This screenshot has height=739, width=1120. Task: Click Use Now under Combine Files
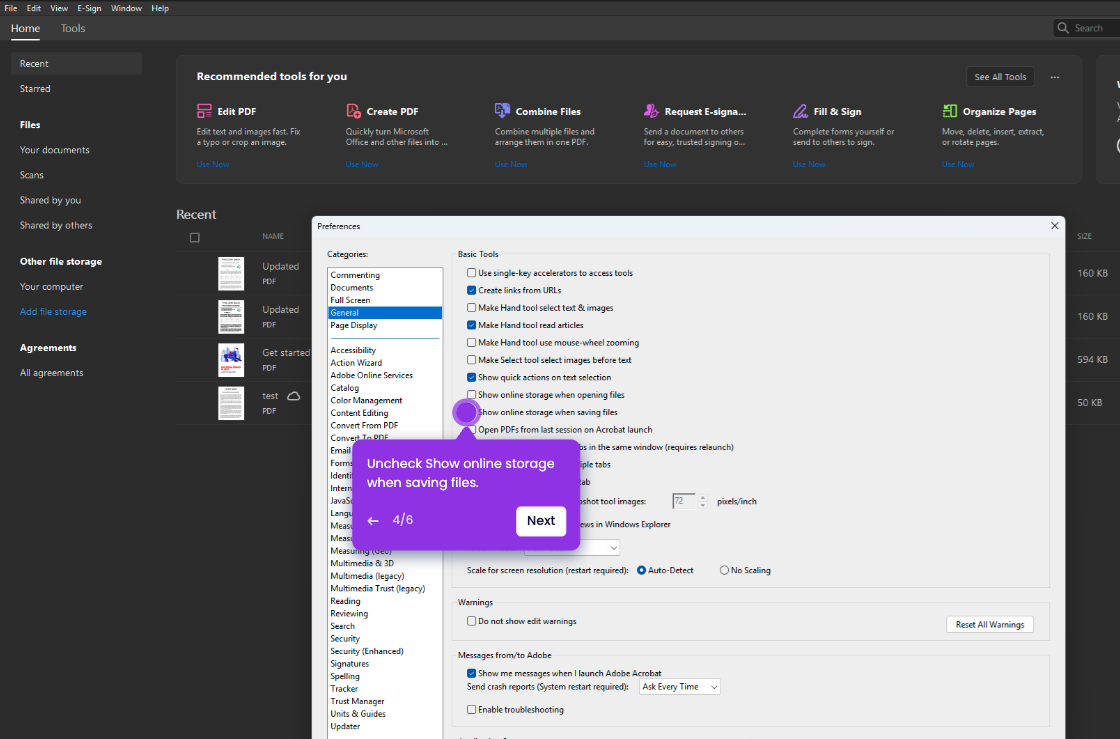(x=511, y=164)
